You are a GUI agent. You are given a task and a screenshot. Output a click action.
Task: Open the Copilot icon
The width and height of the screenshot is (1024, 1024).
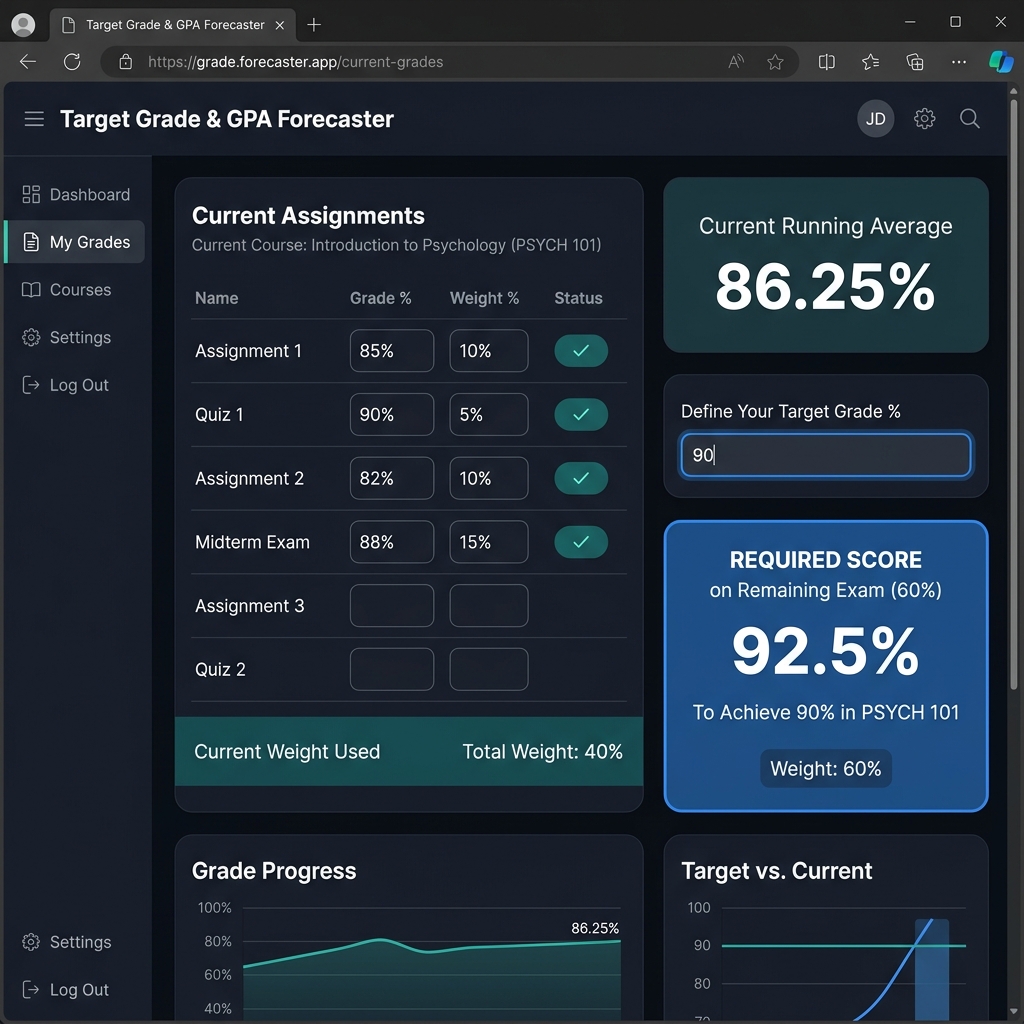pyautogui.click(x=1000, y=62)
